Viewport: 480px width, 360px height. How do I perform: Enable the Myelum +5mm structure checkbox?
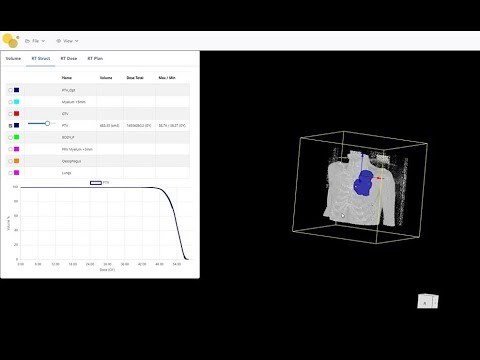tap(10, 102)
